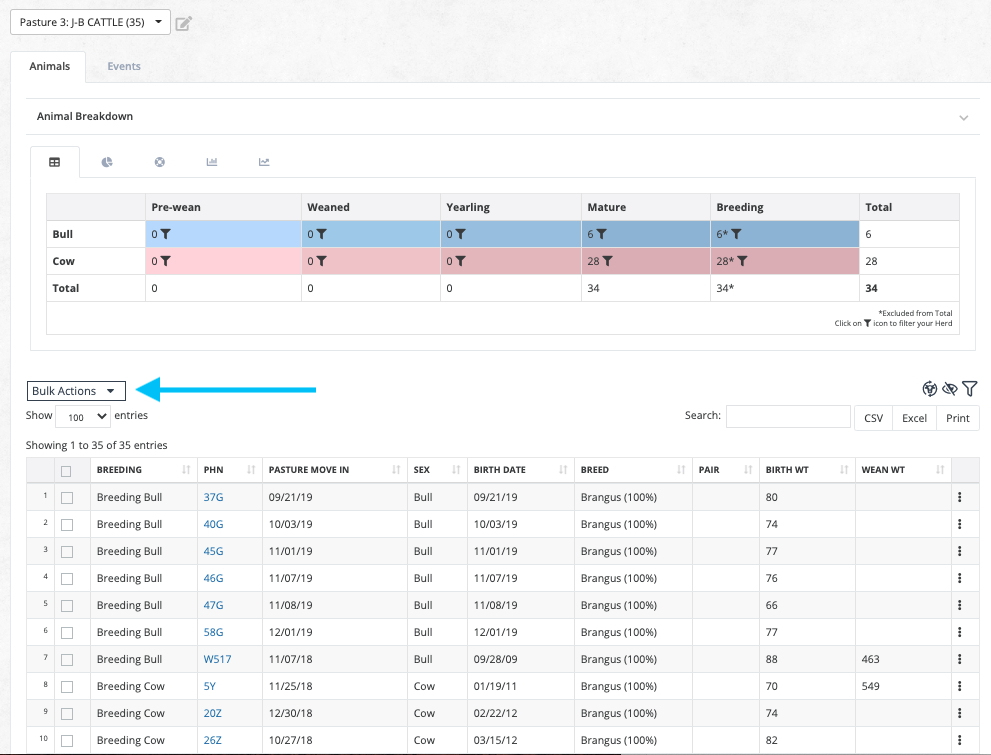Filter herd by Yearling Cow
Viewport: 991px width, 755px height.
tap(461, 261)
